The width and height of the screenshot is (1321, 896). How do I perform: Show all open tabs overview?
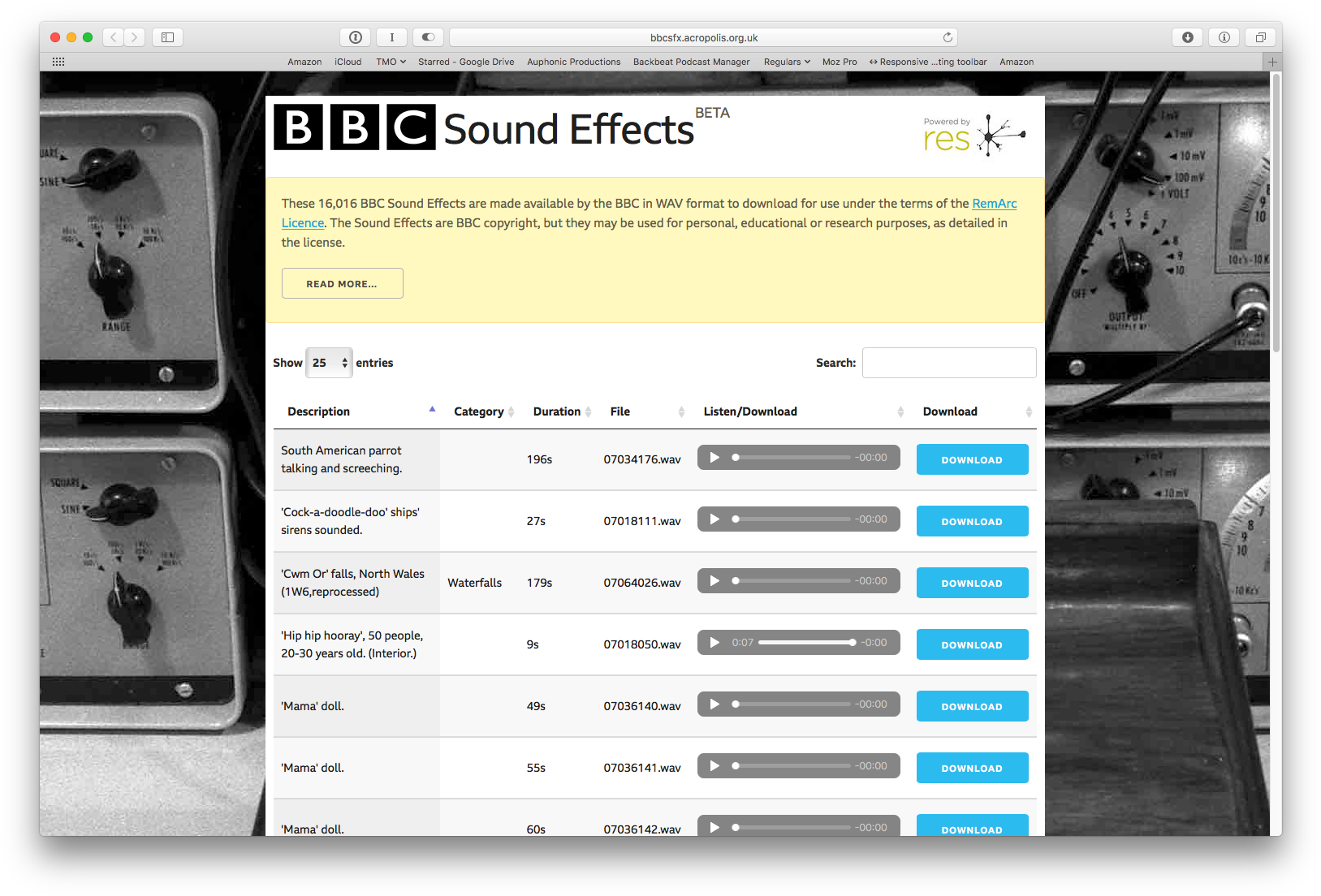click(1260, 37)
